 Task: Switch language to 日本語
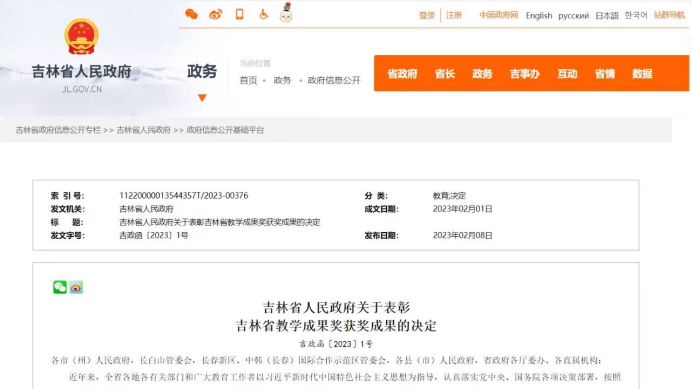pos(607,16)
